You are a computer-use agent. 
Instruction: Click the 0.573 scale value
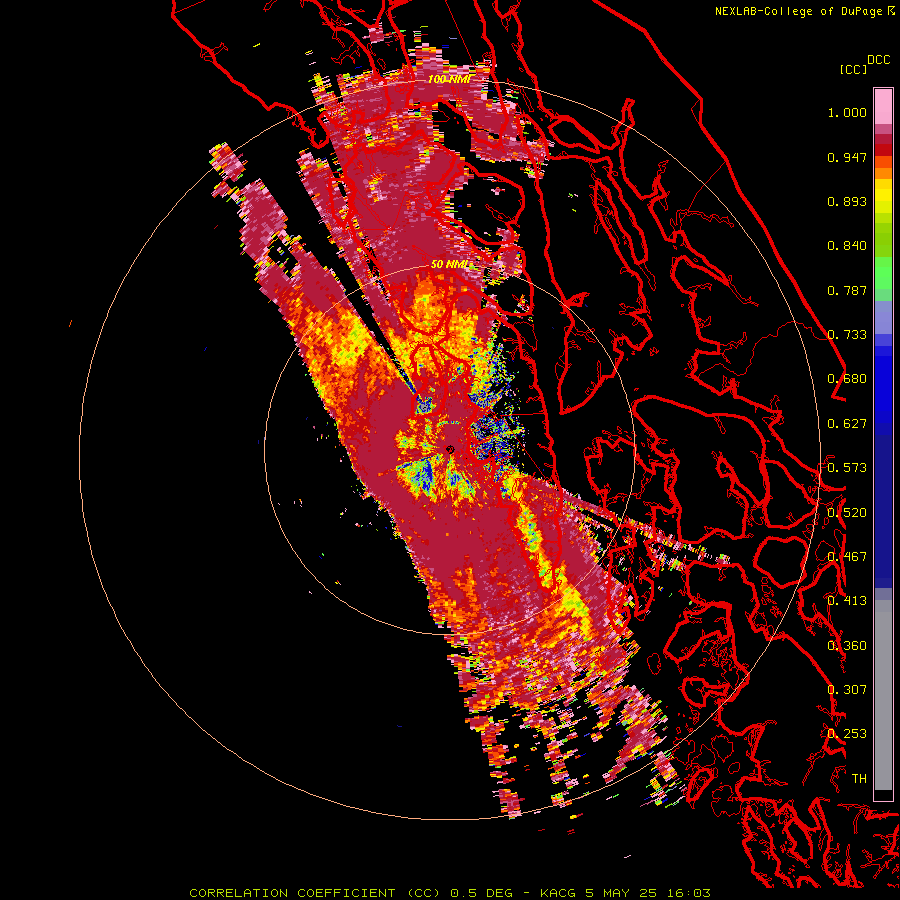(847, 468)
